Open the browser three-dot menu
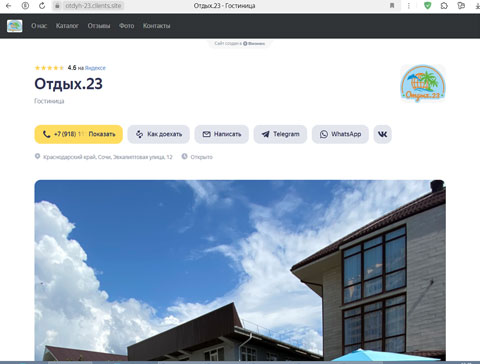The height and width of the screenshot is (364, 480). tap(409, 6)
